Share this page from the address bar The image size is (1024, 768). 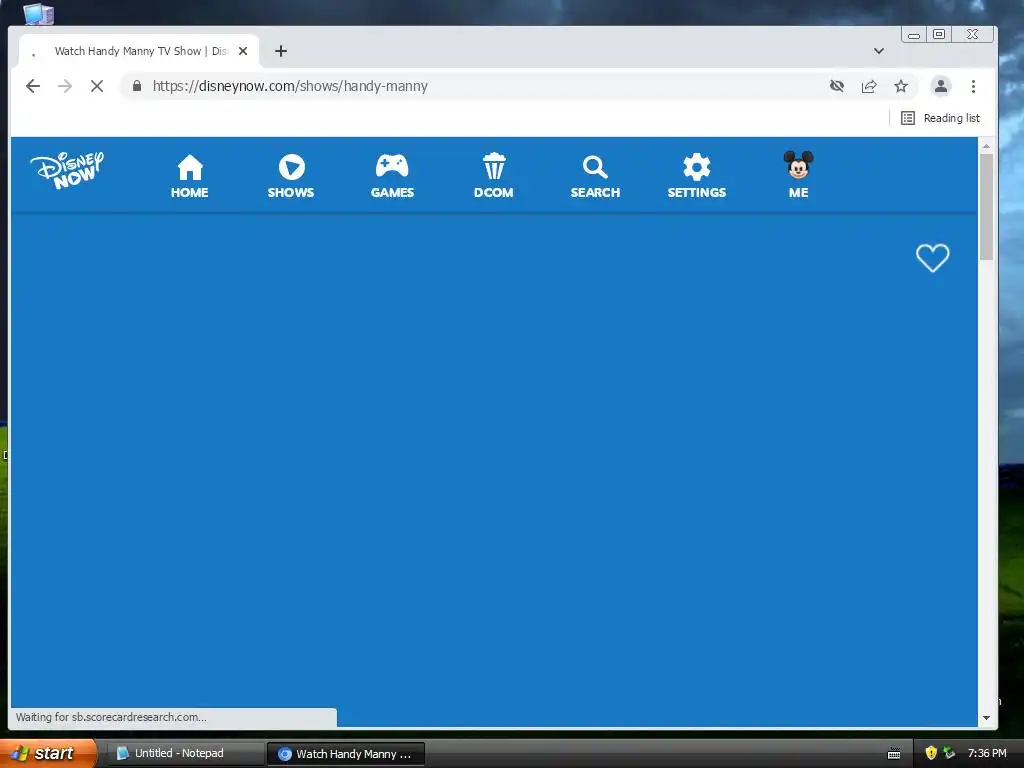click(869, 86)
